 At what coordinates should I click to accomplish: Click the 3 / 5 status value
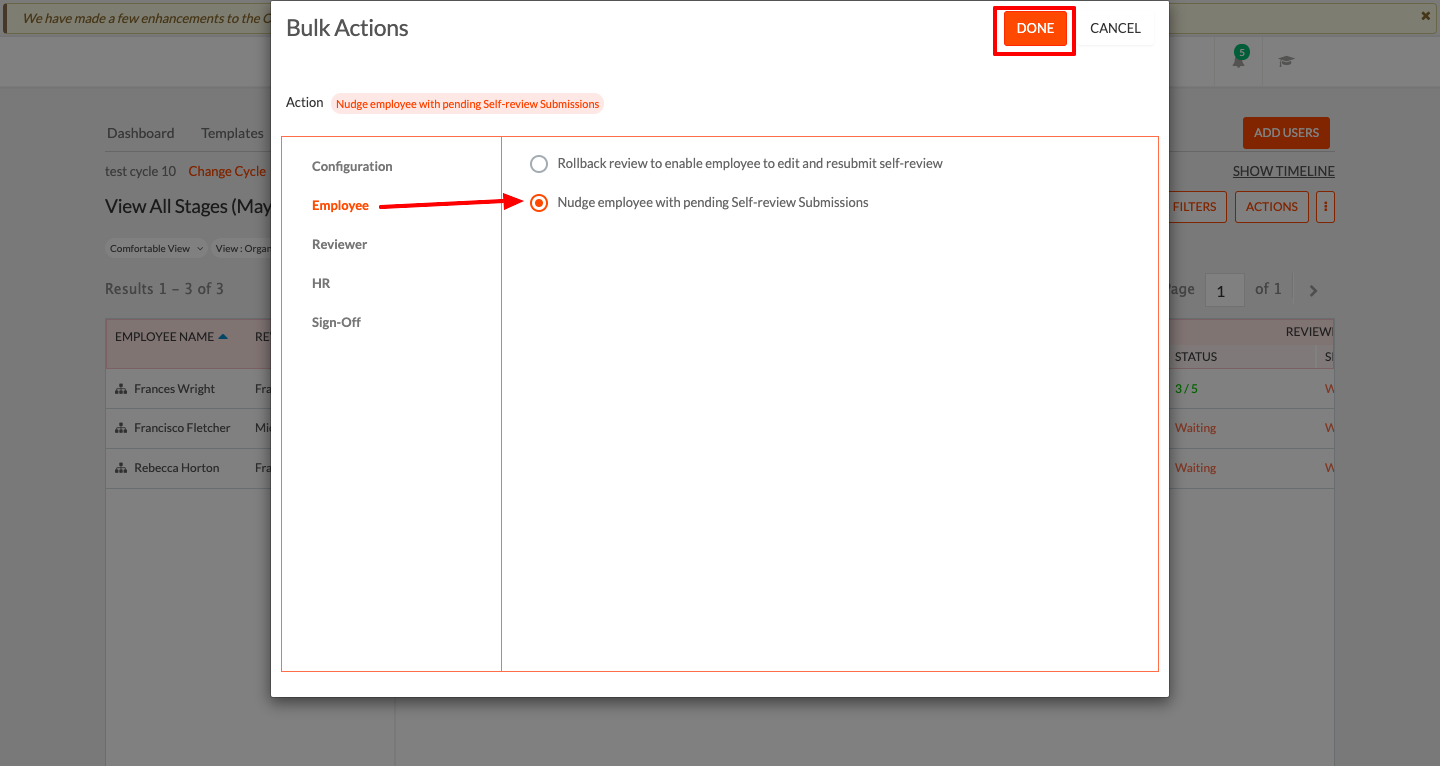1186,389
